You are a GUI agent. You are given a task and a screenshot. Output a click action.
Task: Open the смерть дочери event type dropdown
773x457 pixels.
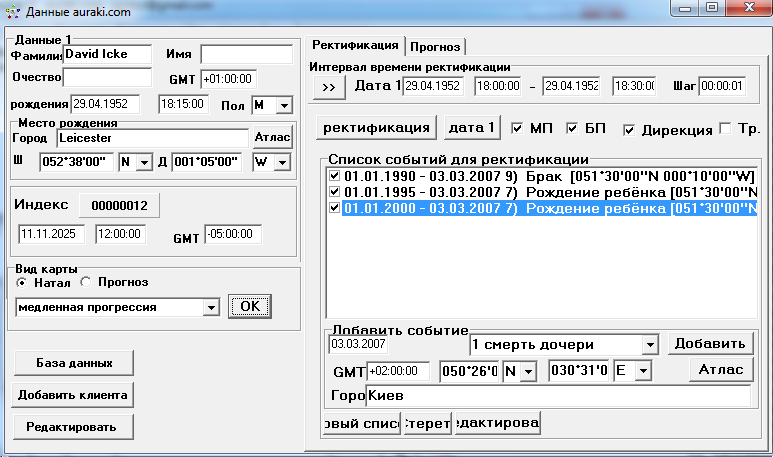pos(650,344)
